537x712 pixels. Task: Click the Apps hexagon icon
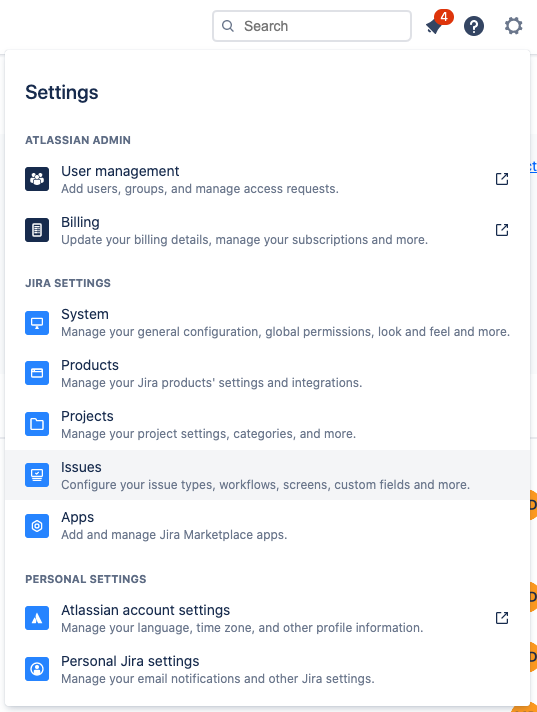coord(37,526)
